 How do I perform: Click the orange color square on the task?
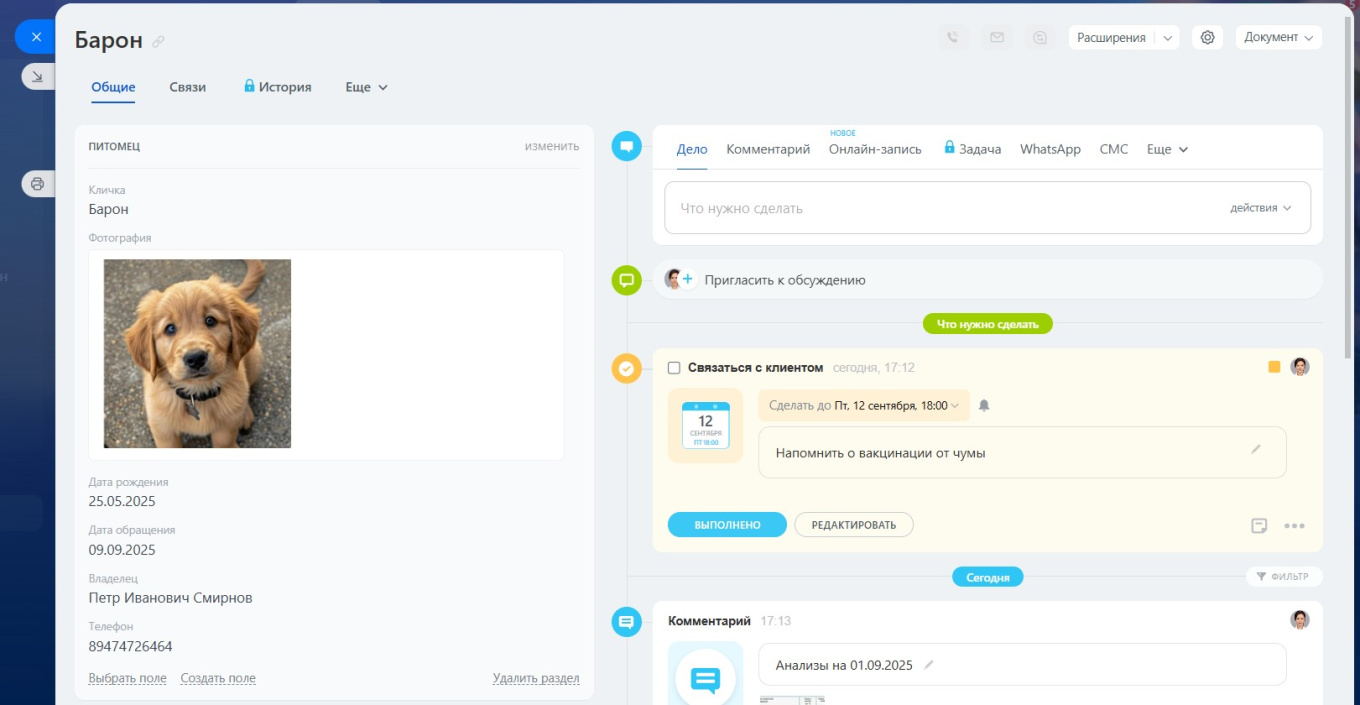coord(1272,367)
